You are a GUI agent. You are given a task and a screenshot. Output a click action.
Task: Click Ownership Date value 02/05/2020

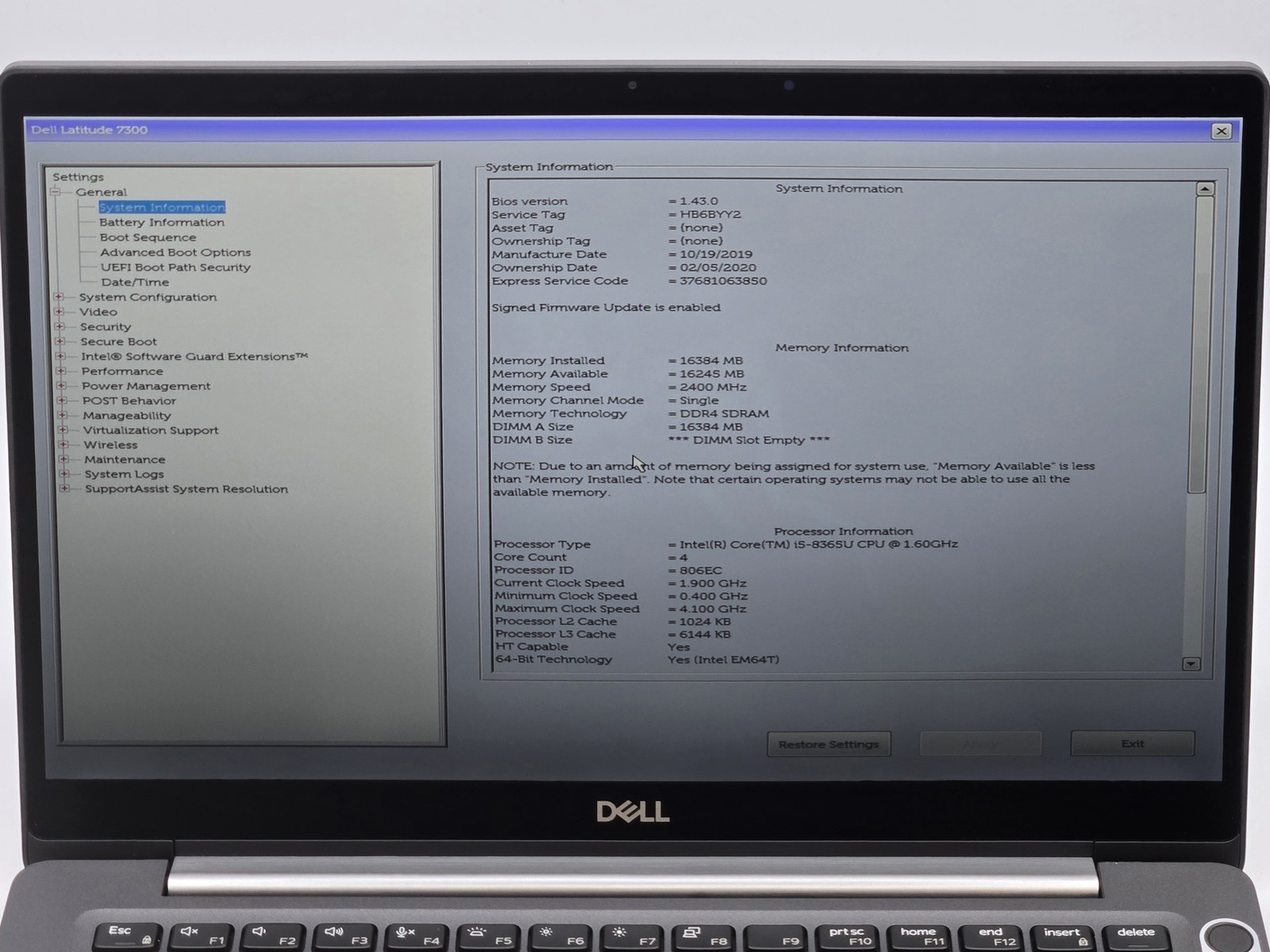tap(718, 268)
